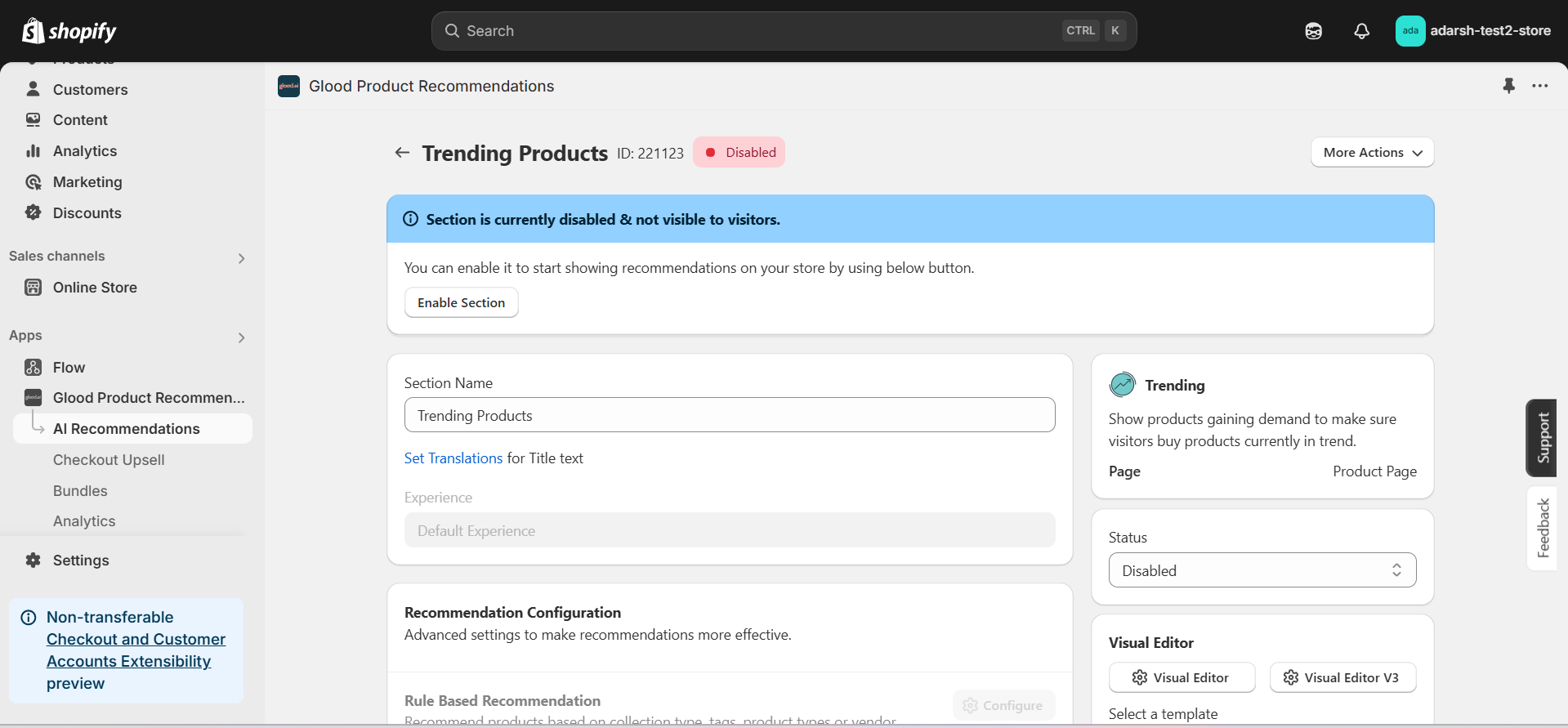The image size is (1568, 728).
Task: Click the Section Name input field
Action: pos(729,415)
